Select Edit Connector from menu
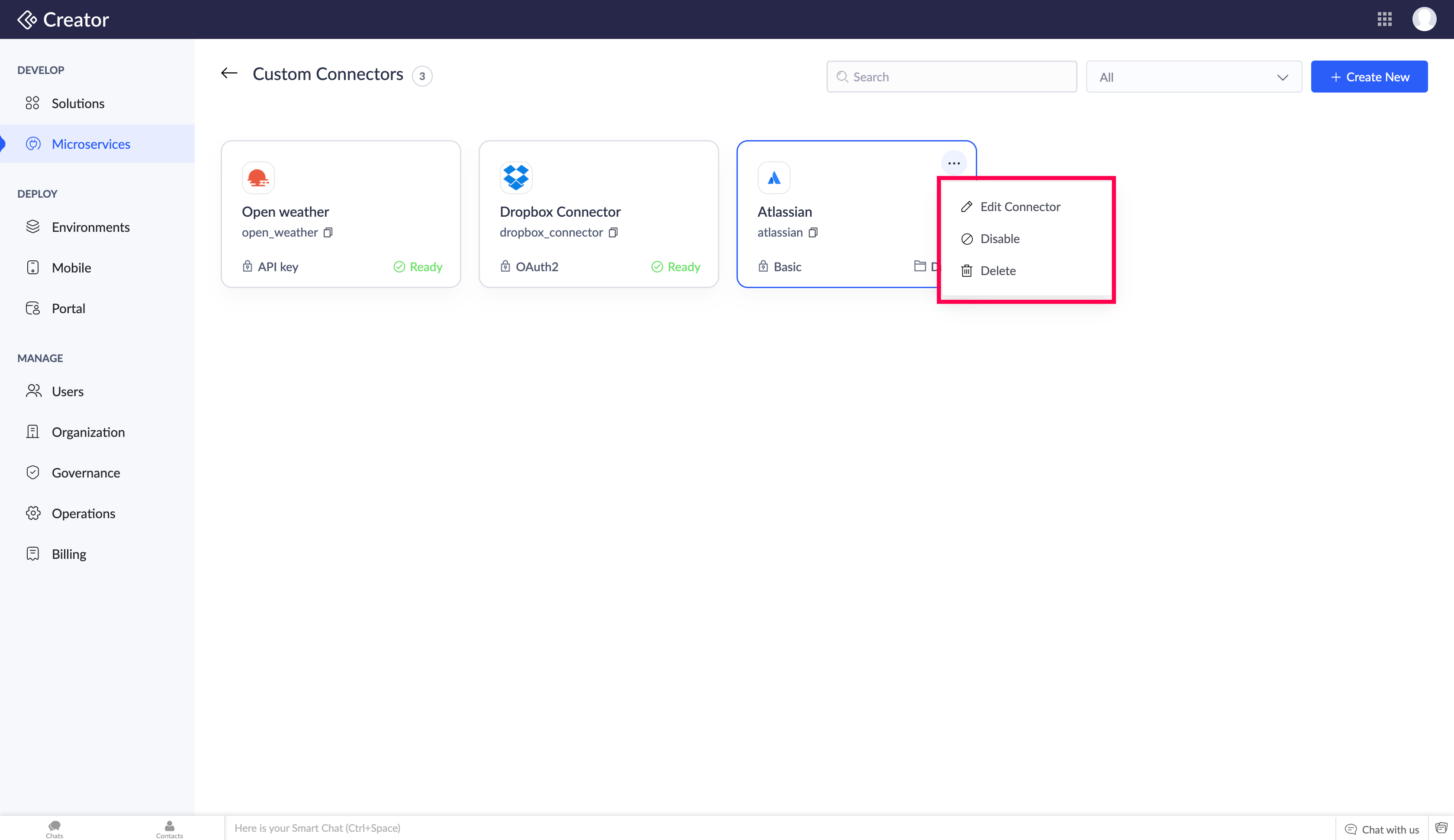Screen dimensions: 1454x840 coord(1020,206)
